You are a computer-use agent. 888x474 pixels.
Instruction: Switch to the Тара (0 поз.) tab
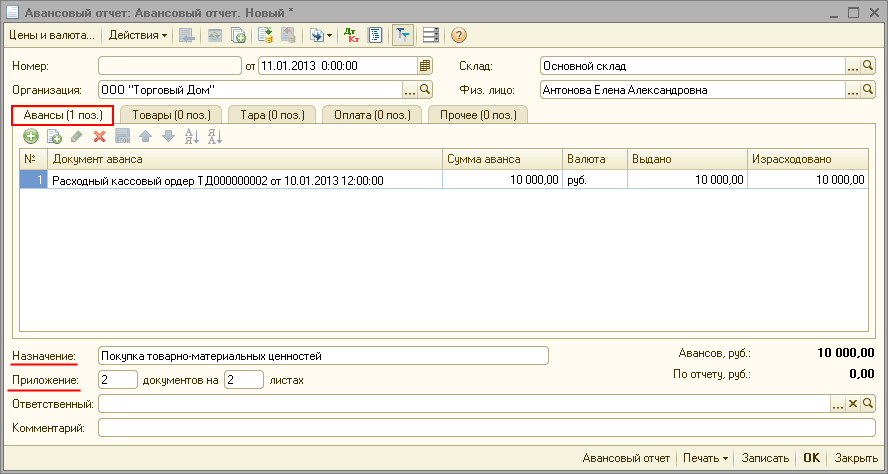[272, 115]
